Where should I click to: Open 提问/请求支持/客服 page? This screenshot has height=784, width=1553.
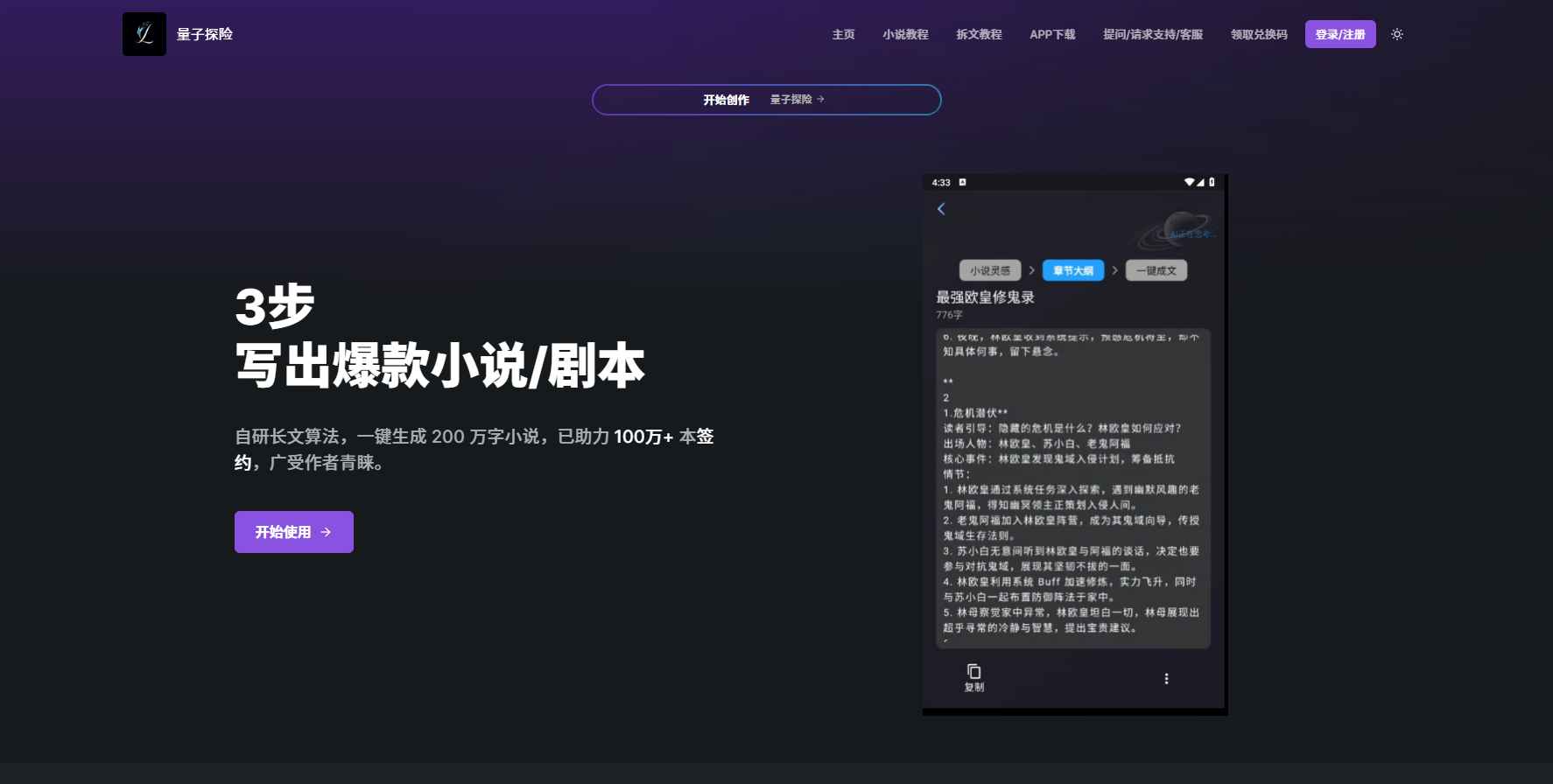1153,34
